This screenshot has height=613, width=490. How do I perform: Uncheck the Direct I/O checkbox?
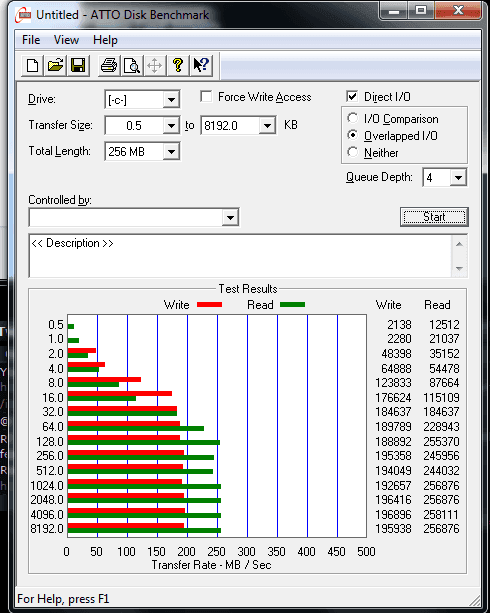[x=352, y=96]
